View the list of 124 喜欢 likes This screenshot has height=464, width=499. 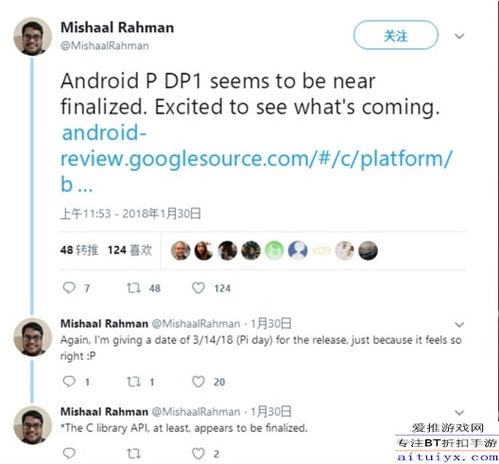[x=130, y=250]
